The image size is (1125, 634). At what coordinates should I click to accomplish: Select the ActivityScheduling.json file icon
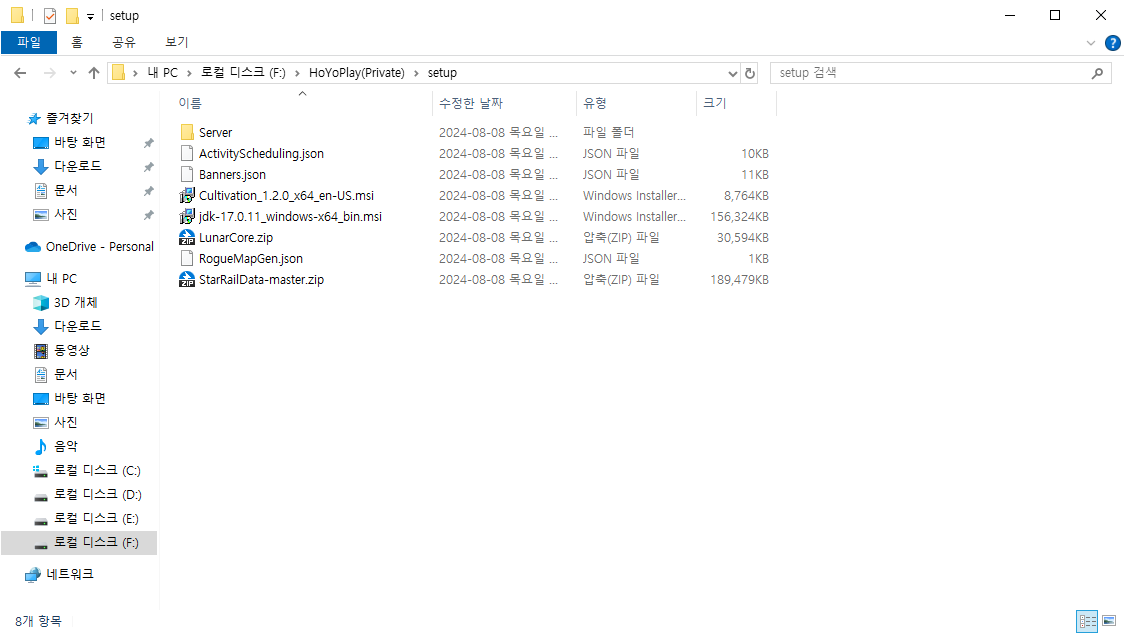tap(187, 153)
